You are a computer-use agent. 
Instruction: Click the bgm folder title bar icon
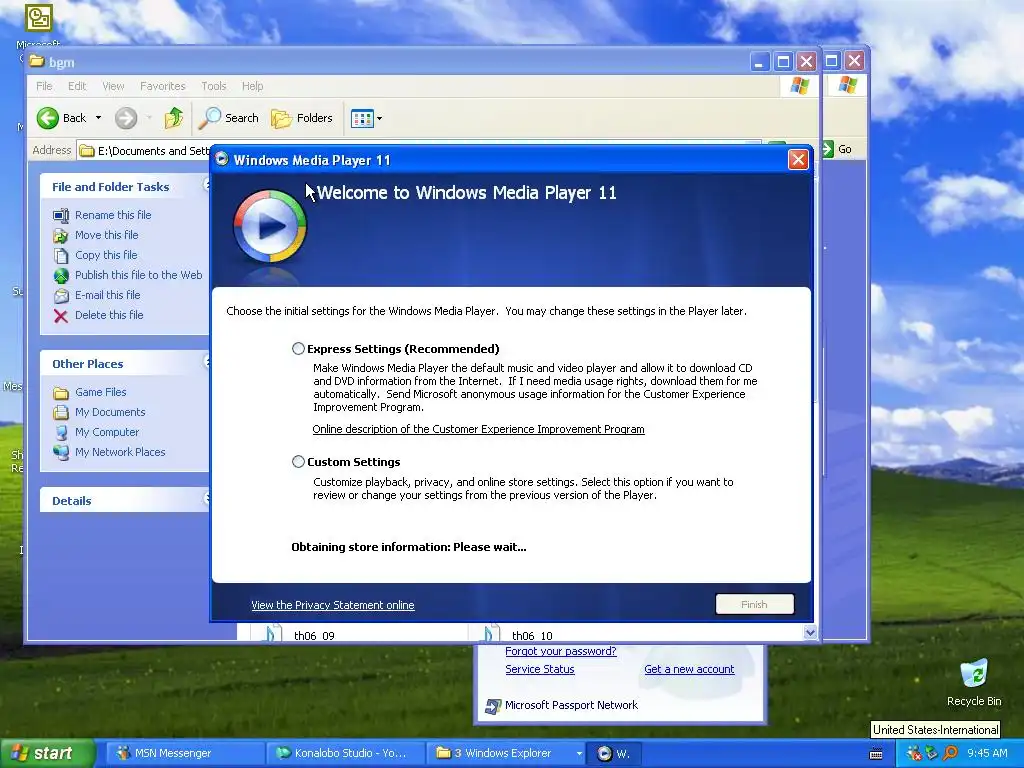pos(37,61)
